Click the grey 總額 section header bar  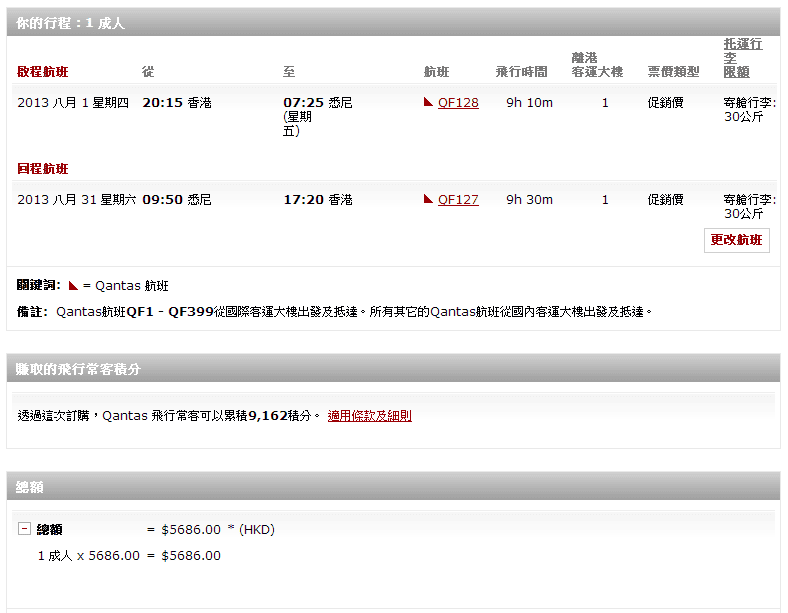point(393,487)
